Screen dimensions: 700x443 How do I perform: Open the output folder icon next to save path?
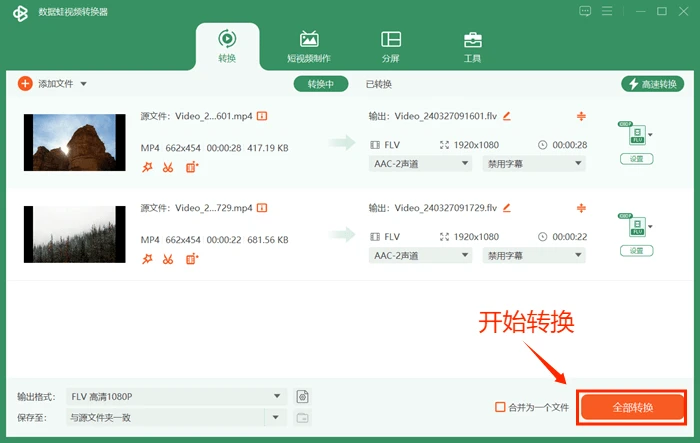pyautogui.click(x=302, y=418)
